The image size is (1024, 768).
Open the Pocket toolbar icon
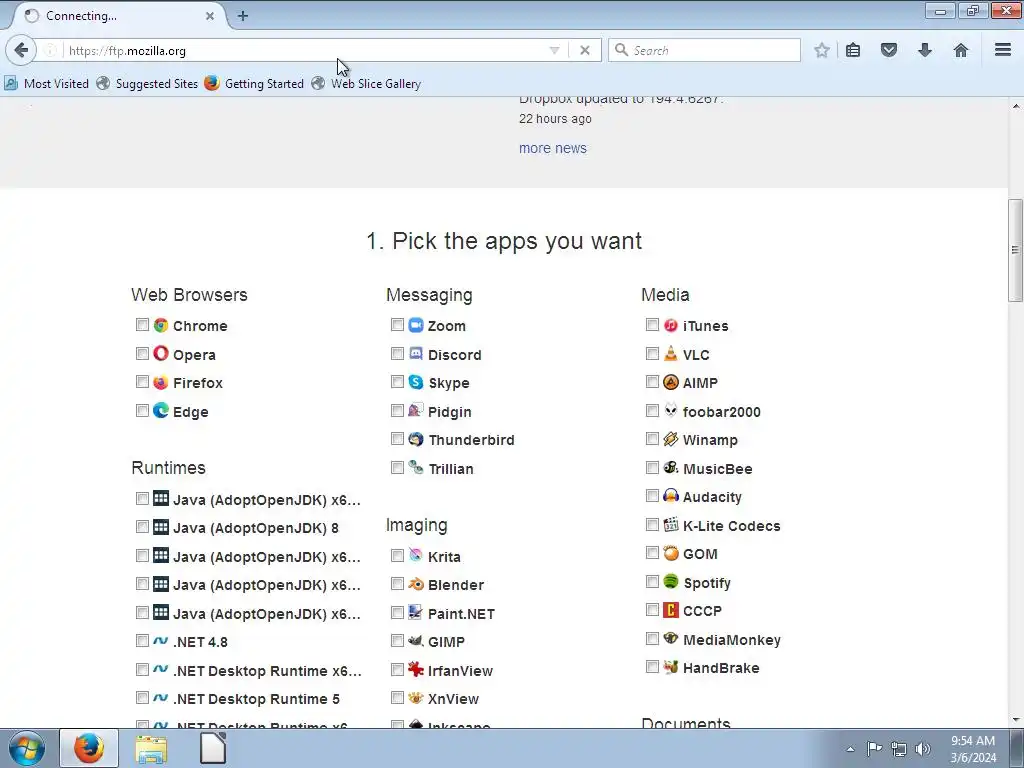point(889,50)
